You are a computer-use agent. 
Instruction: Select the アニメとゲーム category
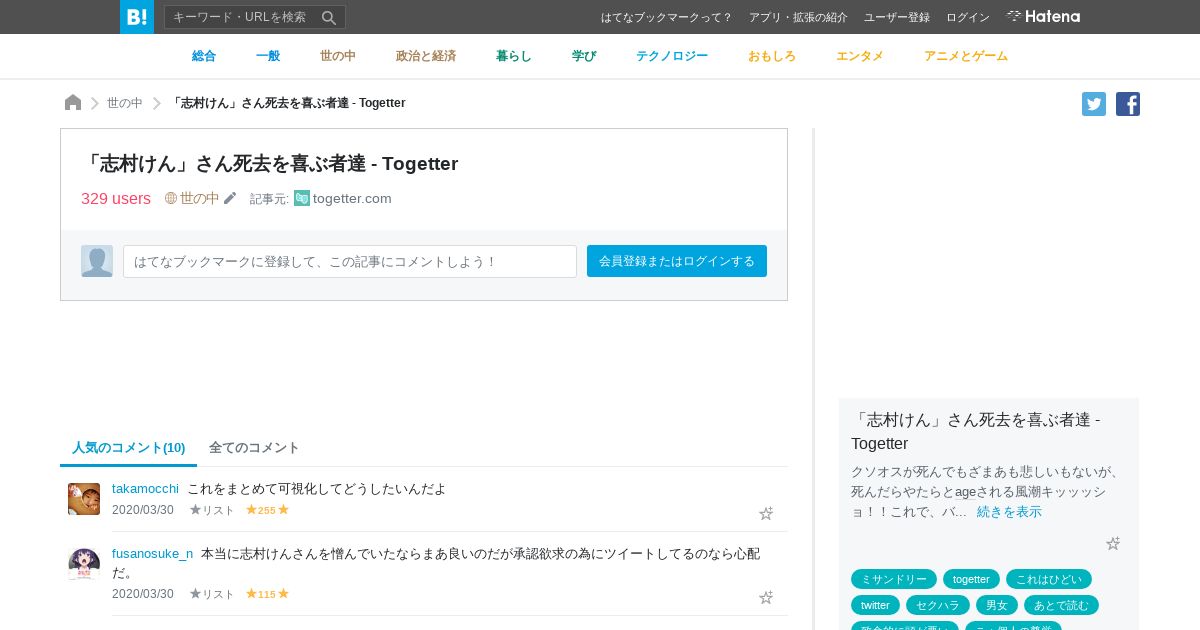point(966,56)
